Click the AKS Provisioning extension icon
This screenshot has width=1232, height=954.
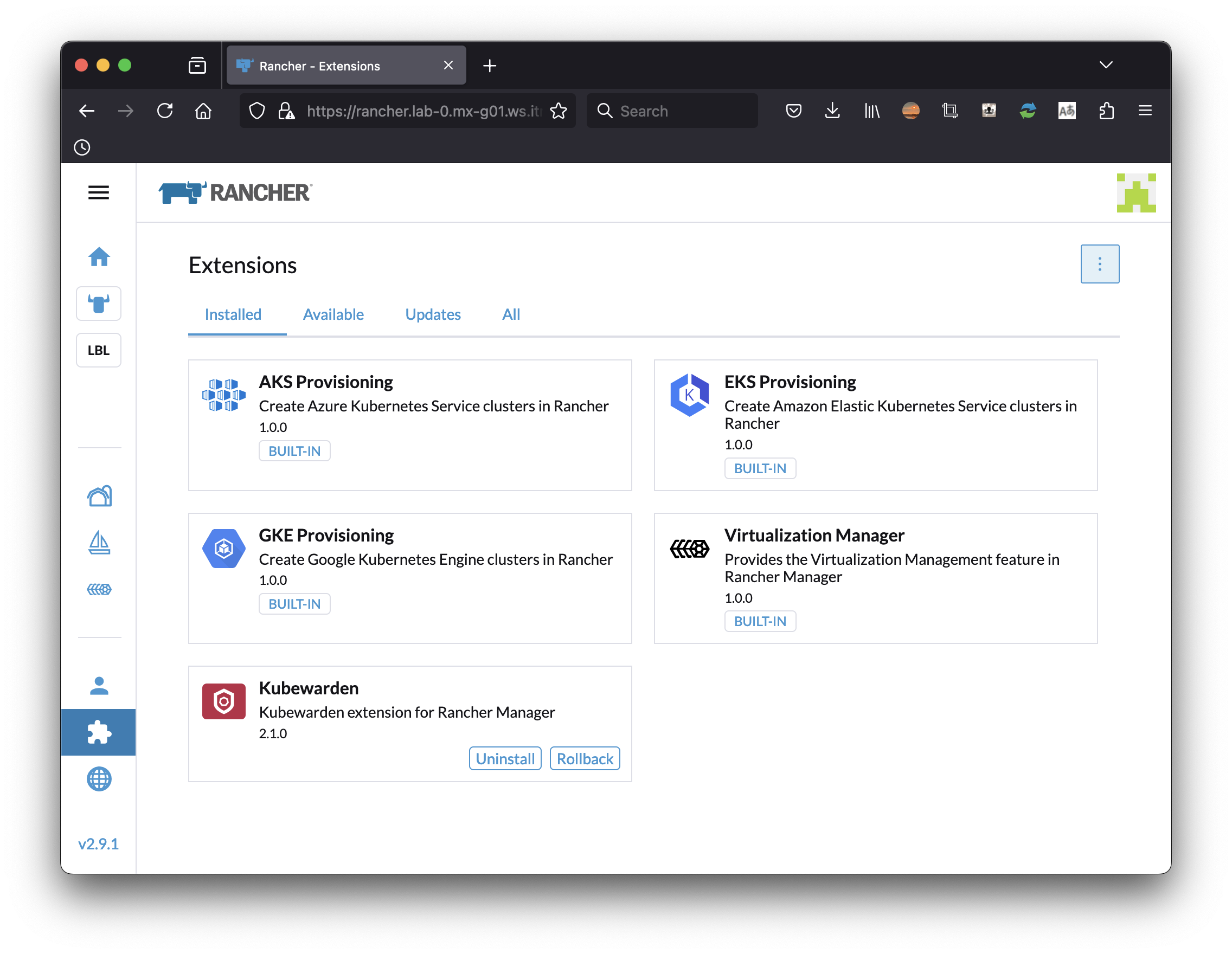click(224, 395)
